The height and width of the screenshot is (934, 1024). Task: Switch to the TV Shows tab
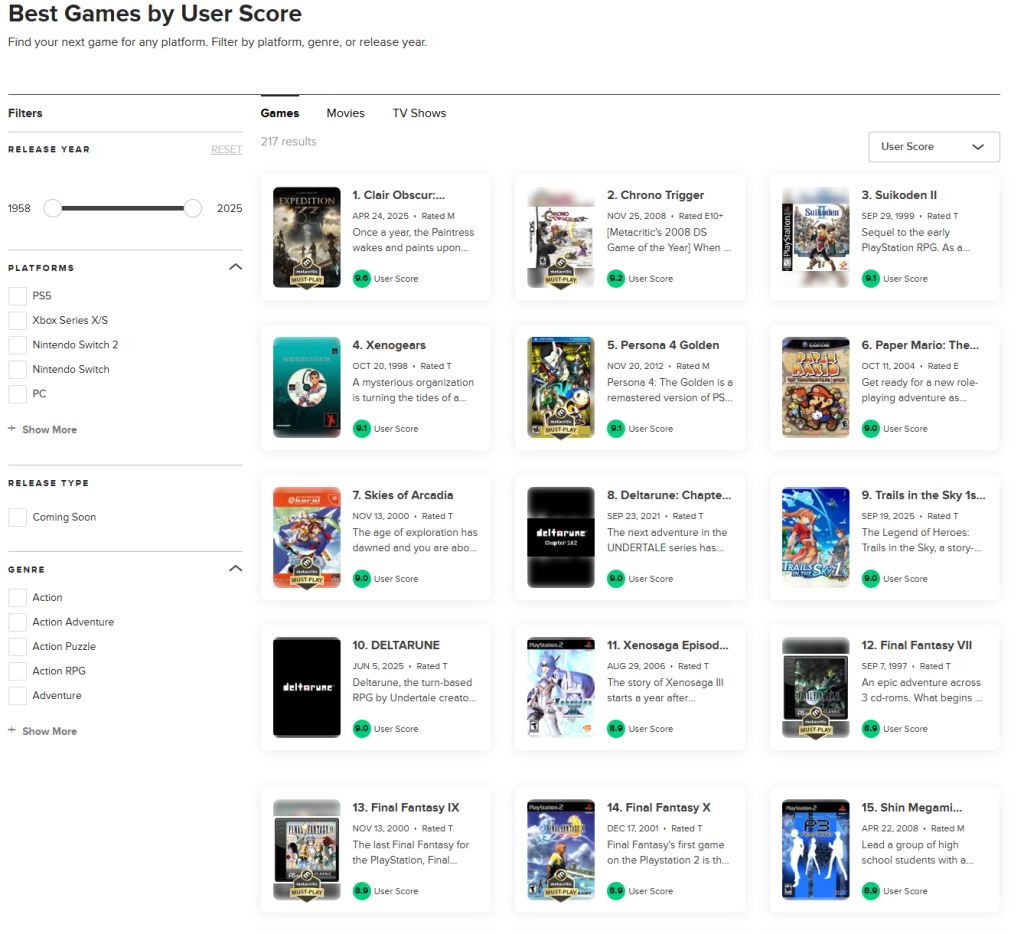(419, 113)
